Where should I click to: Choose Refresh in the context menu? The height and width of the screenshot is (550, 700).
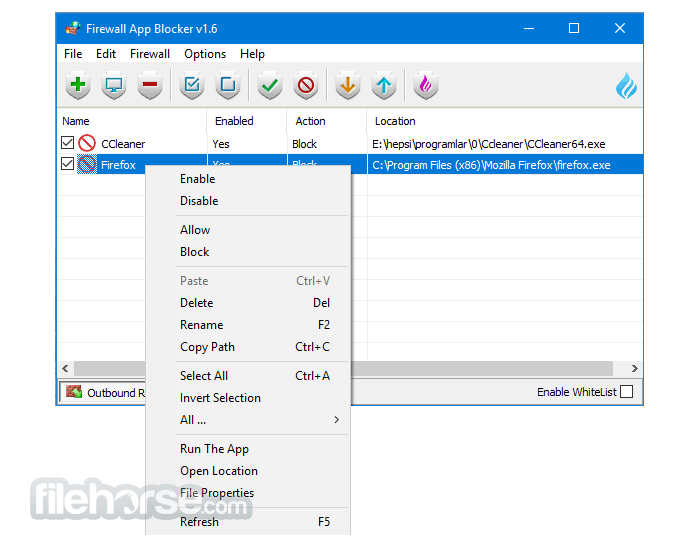pyautogui.click(x=248, y=522)
